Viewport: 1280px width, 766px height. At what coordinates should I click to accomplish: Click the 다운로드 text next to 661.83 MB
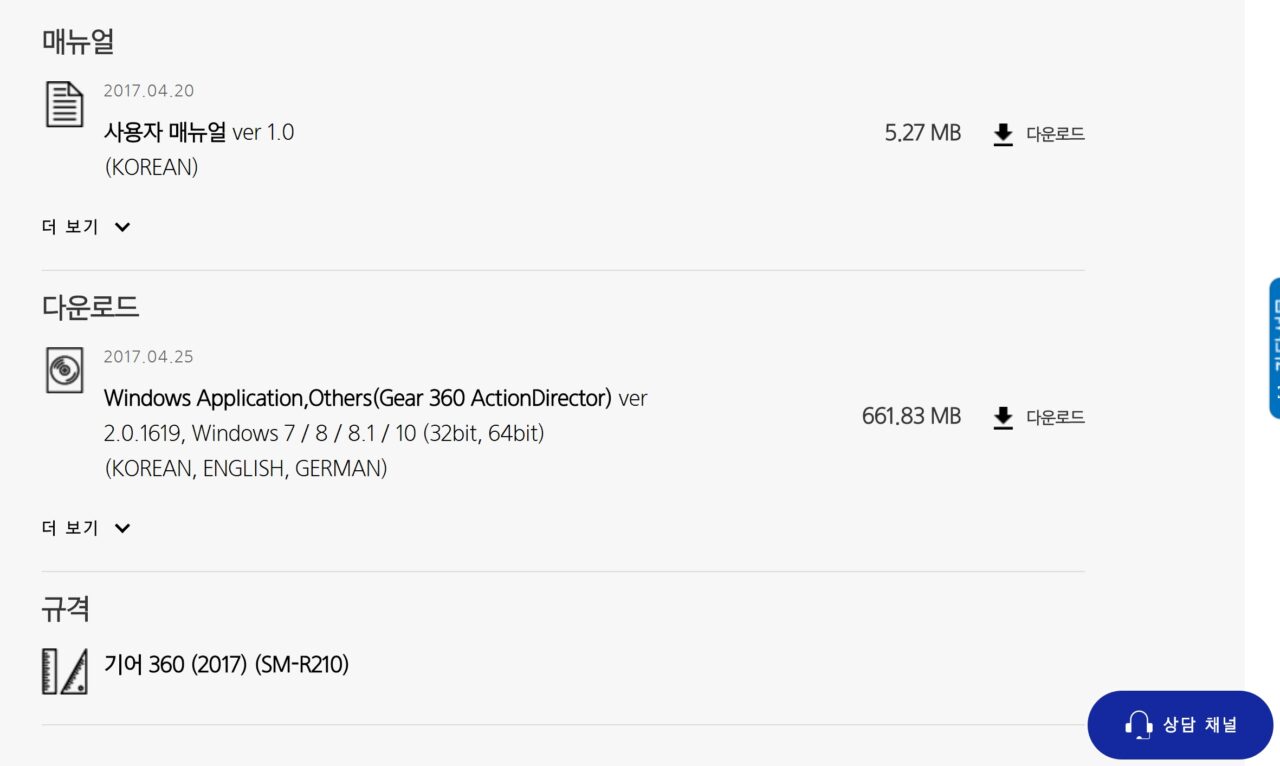tap(1055, 417)
